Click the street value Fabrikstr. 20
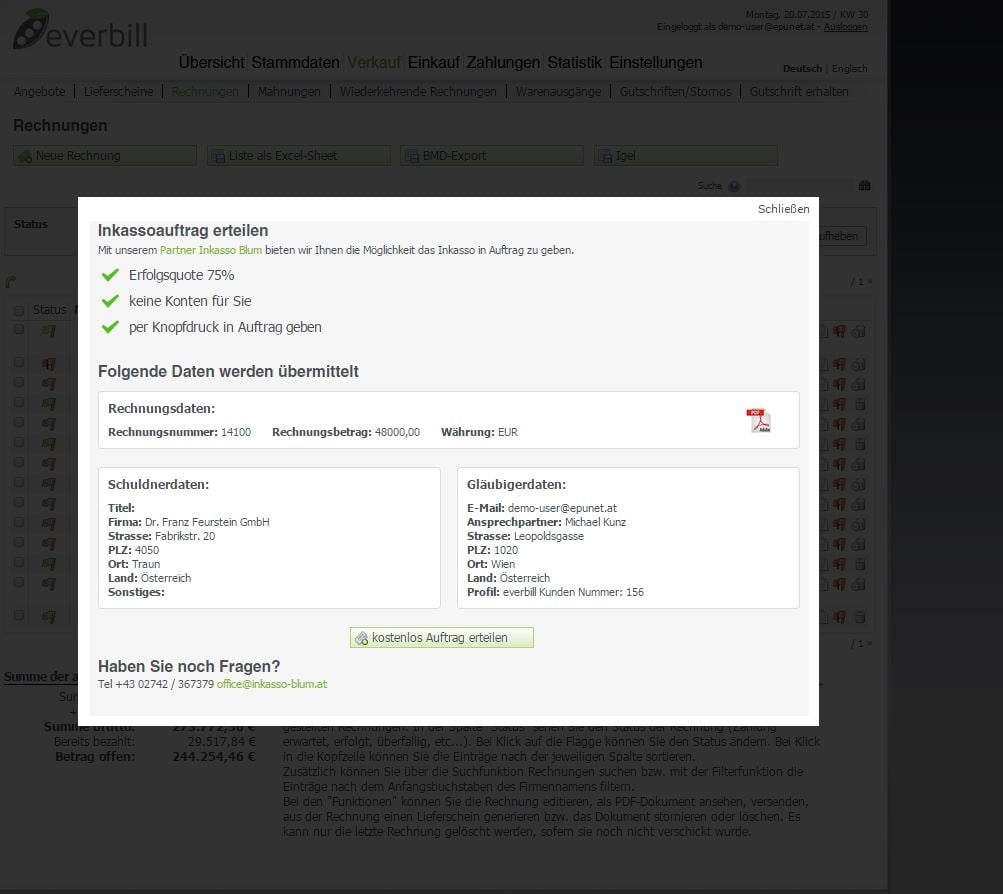 click(x=185, y=536)
